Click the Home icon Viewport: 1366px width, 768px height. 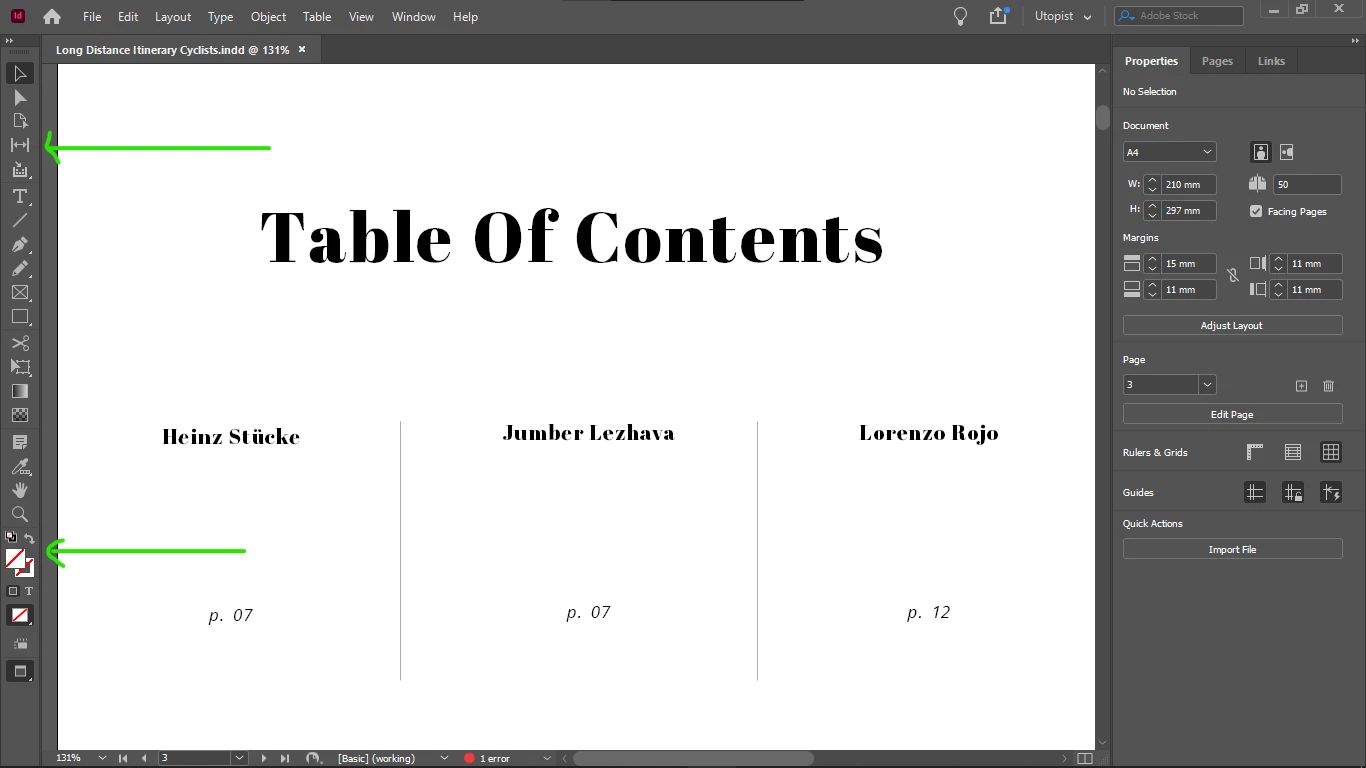52,16
